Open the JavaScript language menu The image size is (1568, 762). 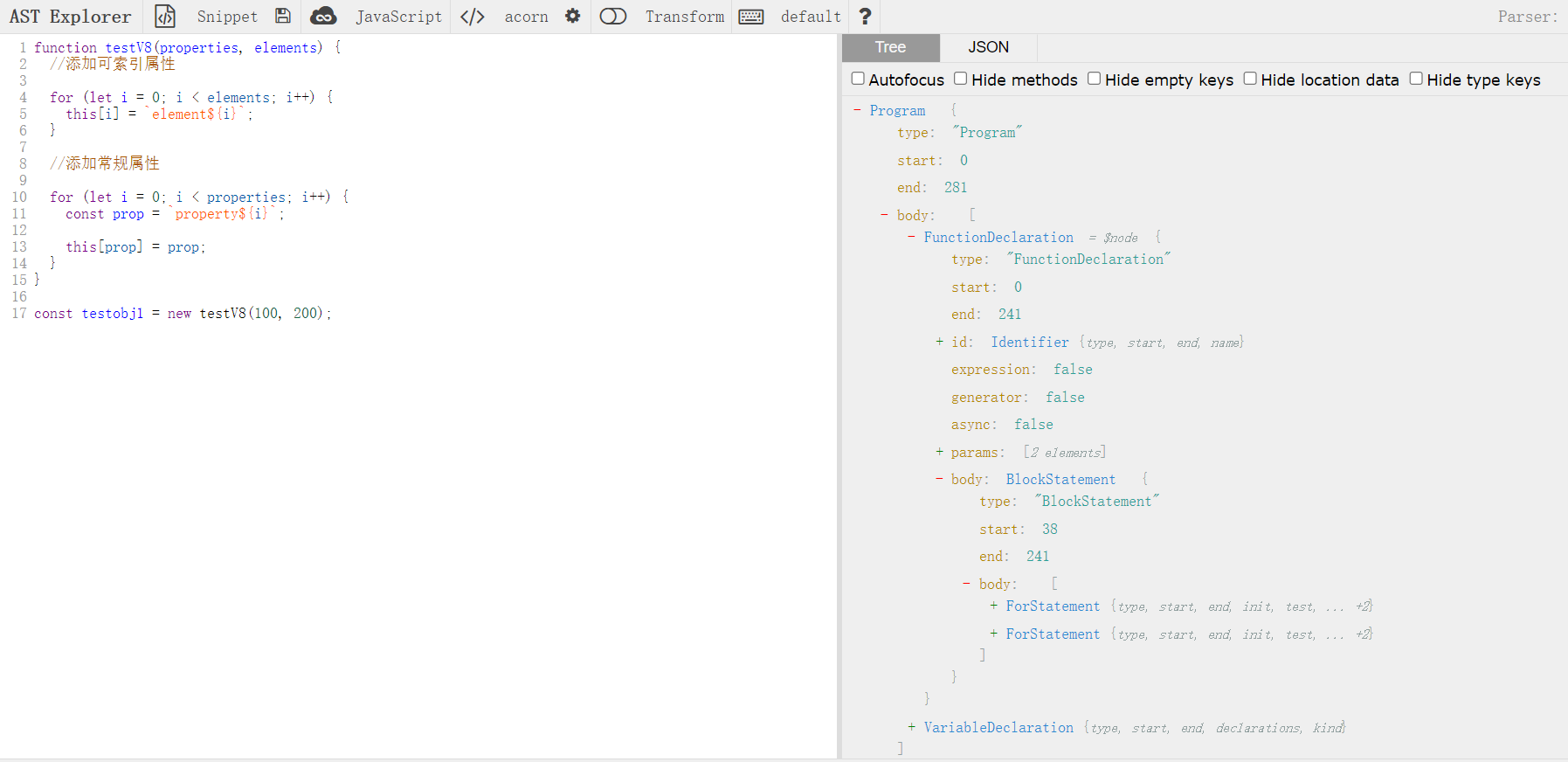(x=398, y=17)
